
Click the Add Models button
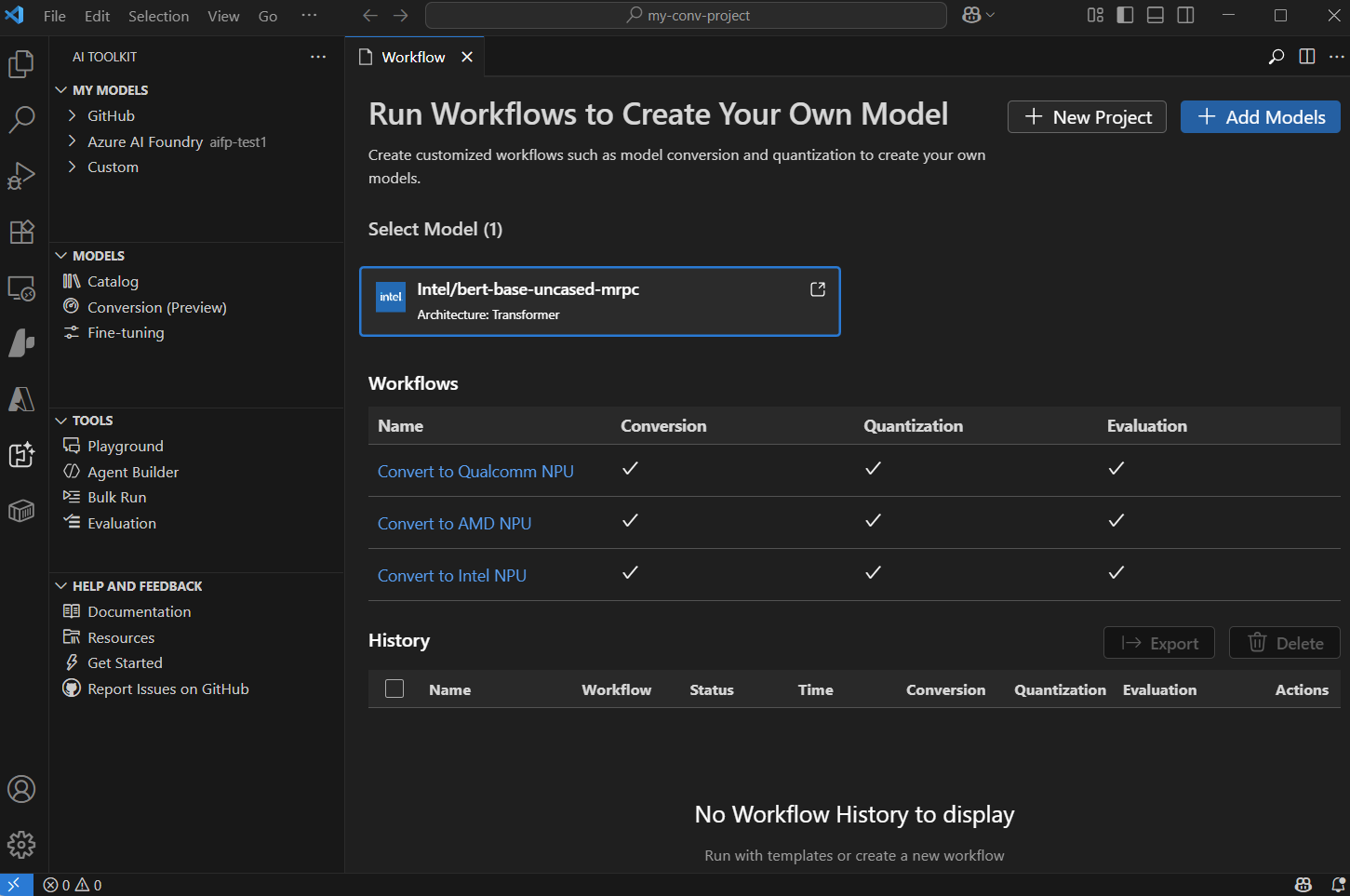(x=1260, y=116)
